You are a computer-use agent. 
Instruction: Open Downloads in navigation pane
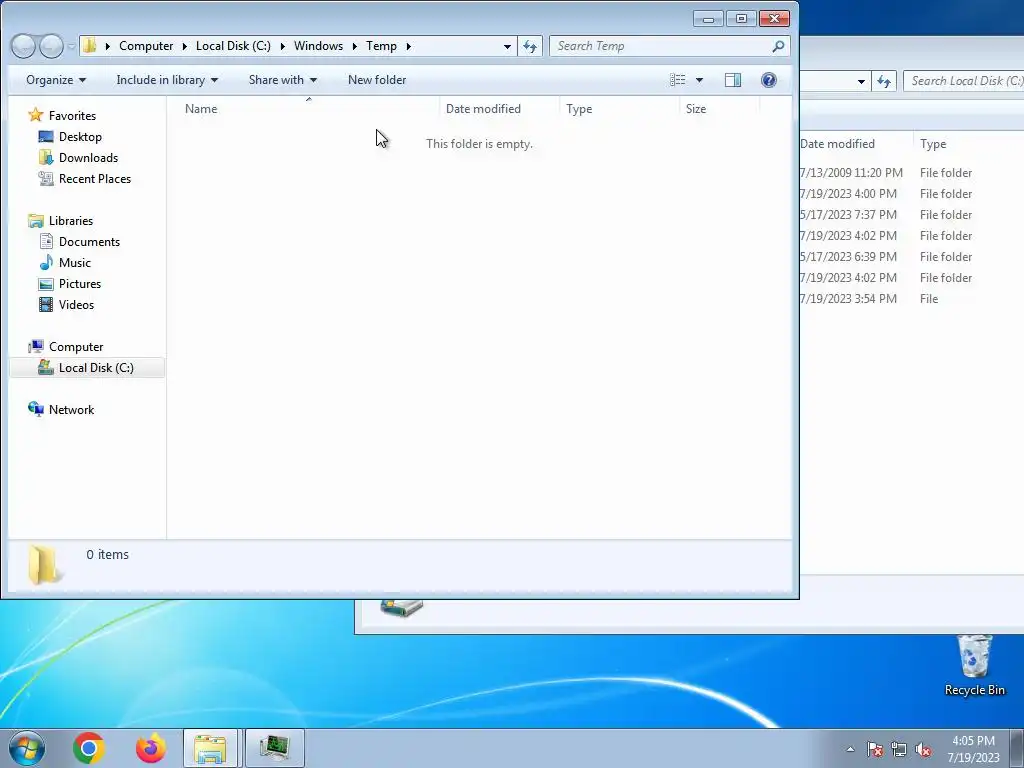pyautogui.click(x=88, y=157)
